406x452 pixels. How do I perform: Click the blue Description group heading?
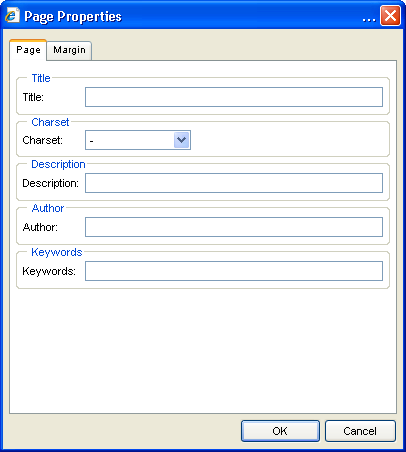58,164
